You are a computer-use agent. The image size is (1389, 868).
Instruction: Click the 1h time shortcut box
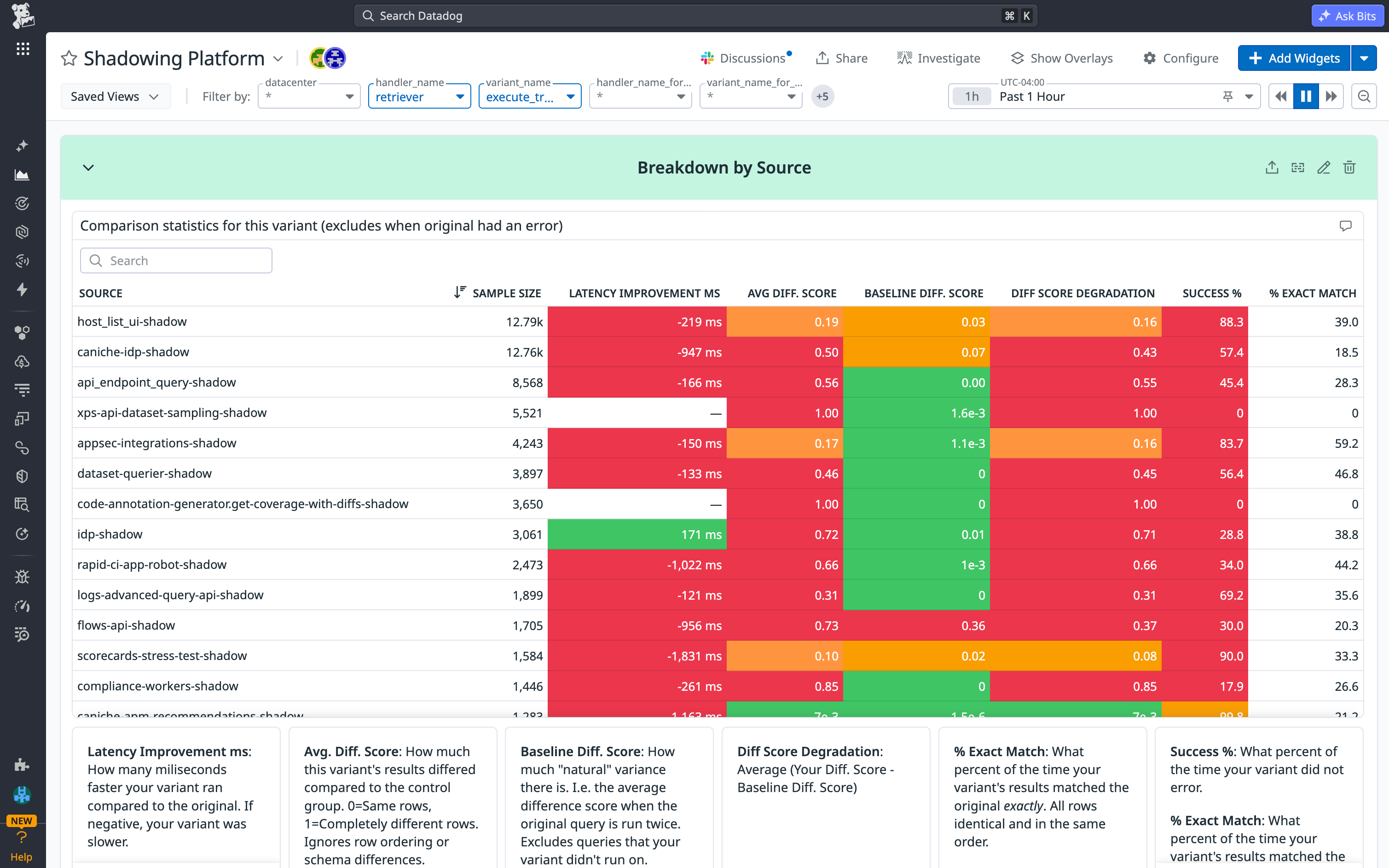pos(972,97)
